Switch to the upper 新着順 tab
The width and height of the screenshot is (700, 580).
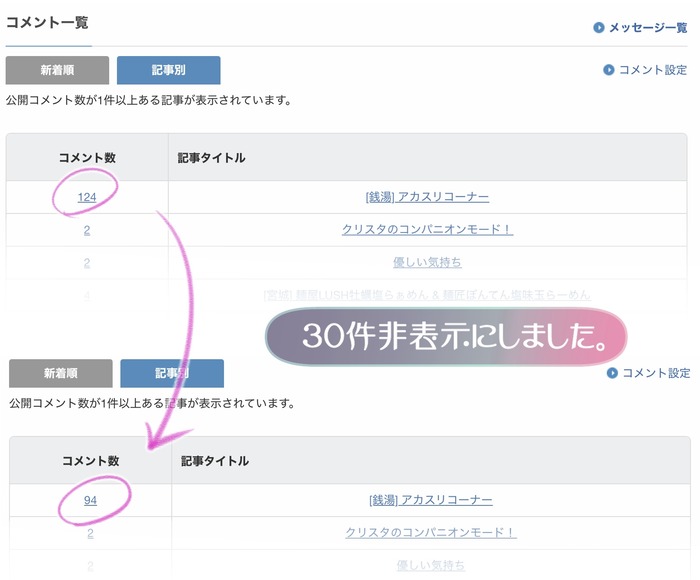(x=57, y=70)
